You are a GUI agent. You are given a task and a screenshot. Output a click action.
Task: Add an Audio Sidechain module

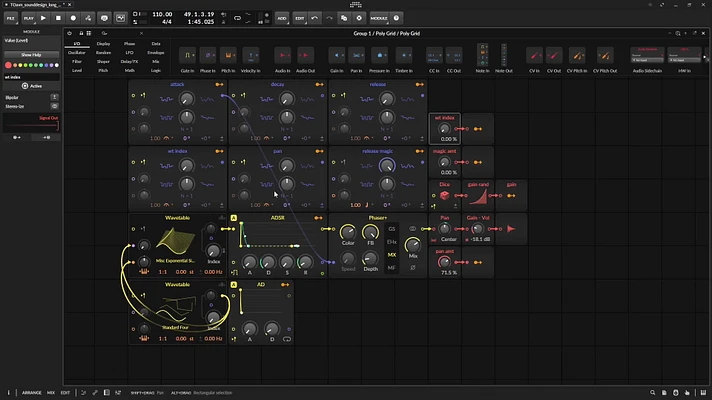647,55
